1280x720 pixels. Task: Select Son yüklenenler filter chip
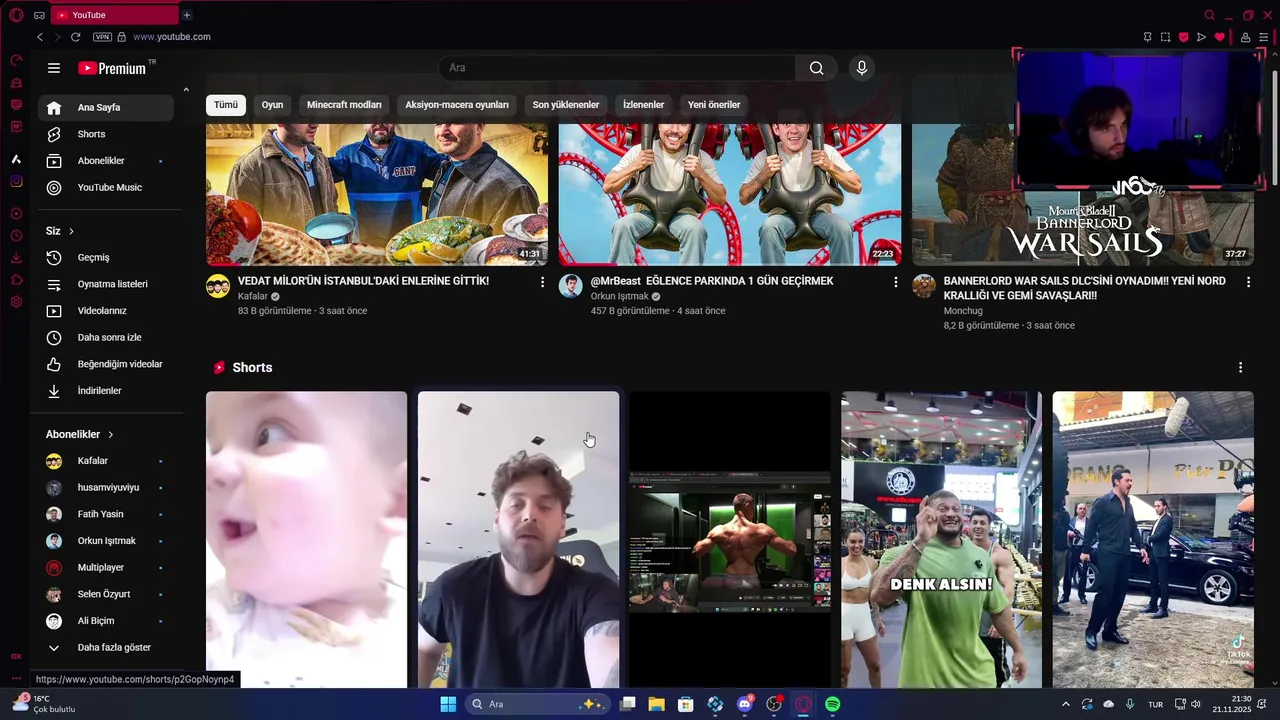[566, 105]
